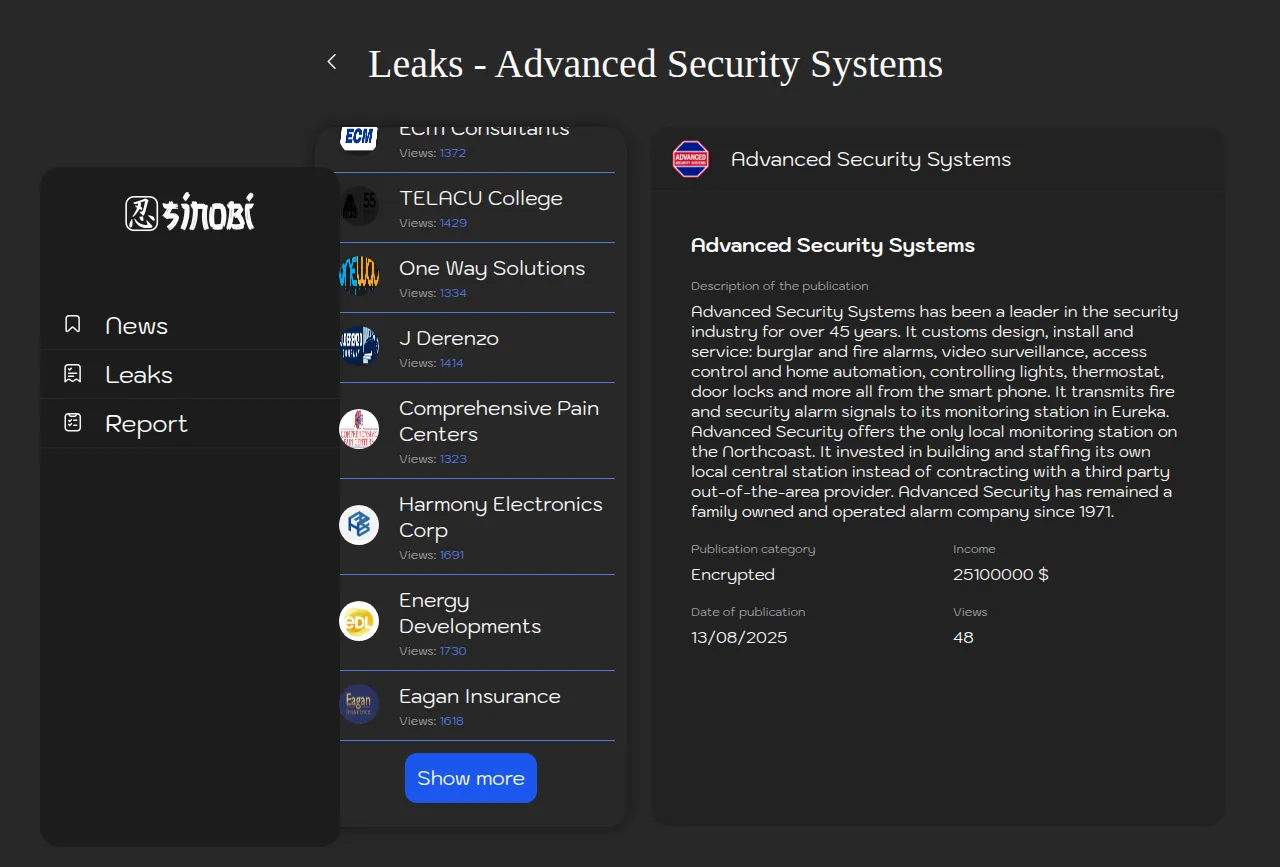1280x867 pixels.
Task: Open the News menu item
Action: [x=136, y=326]
